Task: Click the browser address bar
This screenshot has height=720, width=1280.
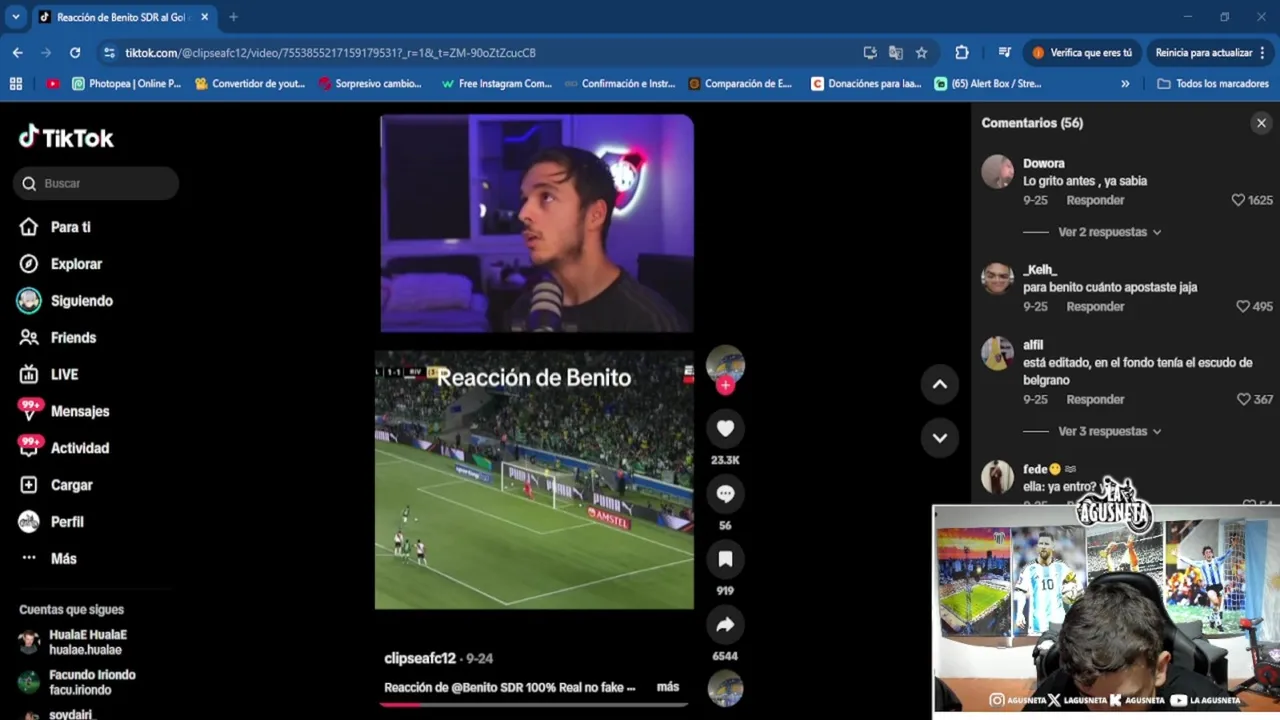Action: [x=480, y=52]
